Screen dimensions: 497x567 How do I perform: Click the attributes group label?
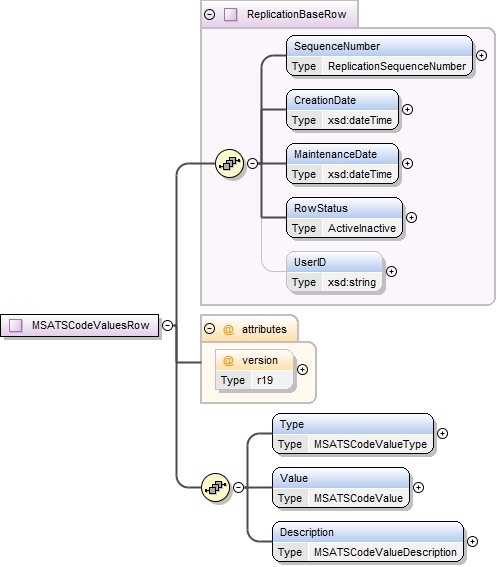264,329
